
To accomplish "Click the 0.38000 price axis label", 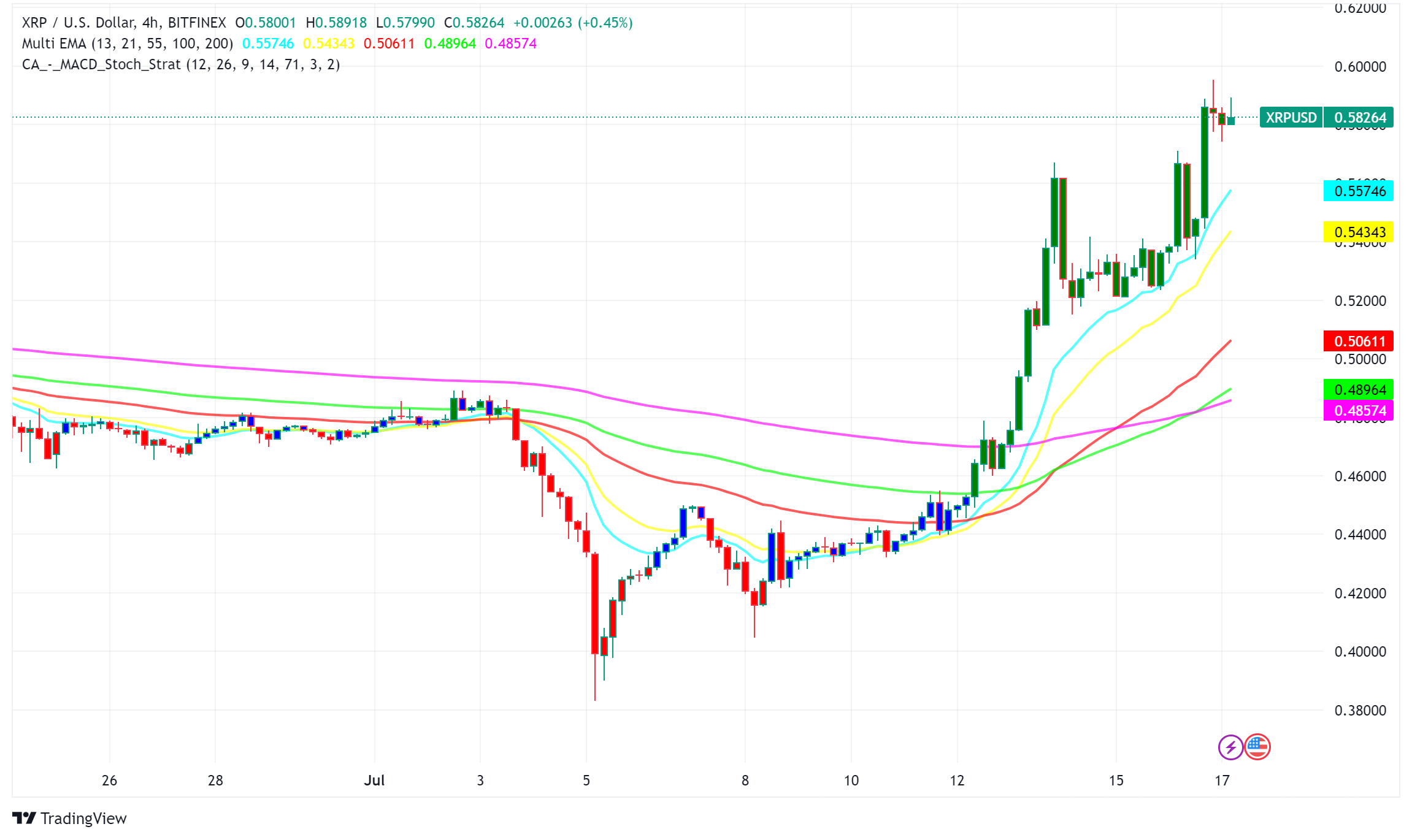I will [x=1360, y=710].
